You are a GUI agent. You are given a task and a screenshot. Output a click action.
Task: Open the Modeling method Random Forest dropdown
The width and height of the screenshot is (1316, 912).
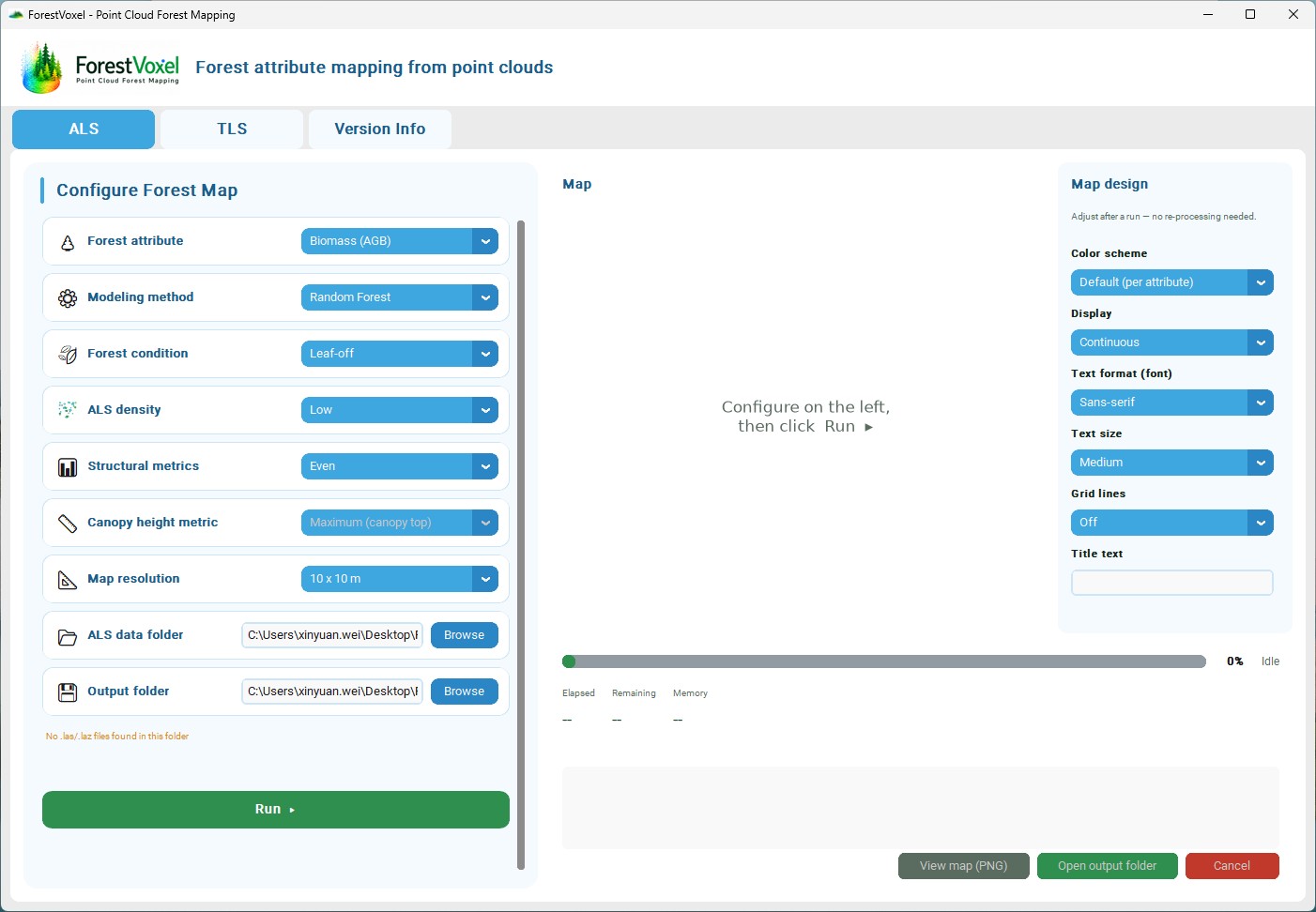point(400,297)
